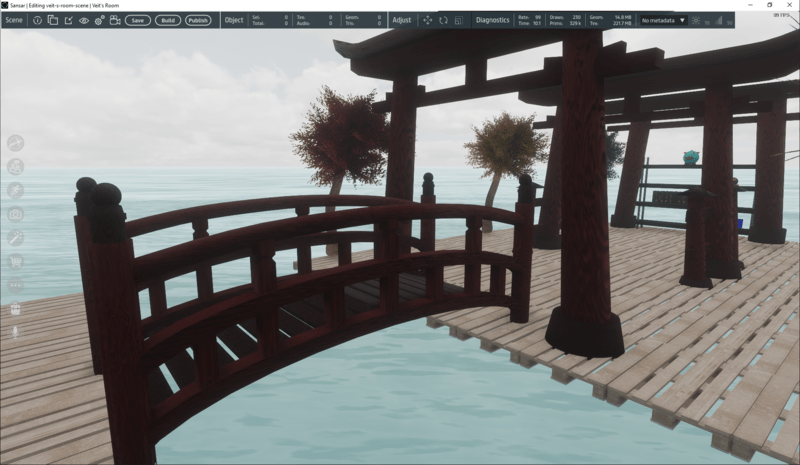Click the edit/export scene icon
800x465 pixels.
(x=68, y=20)
